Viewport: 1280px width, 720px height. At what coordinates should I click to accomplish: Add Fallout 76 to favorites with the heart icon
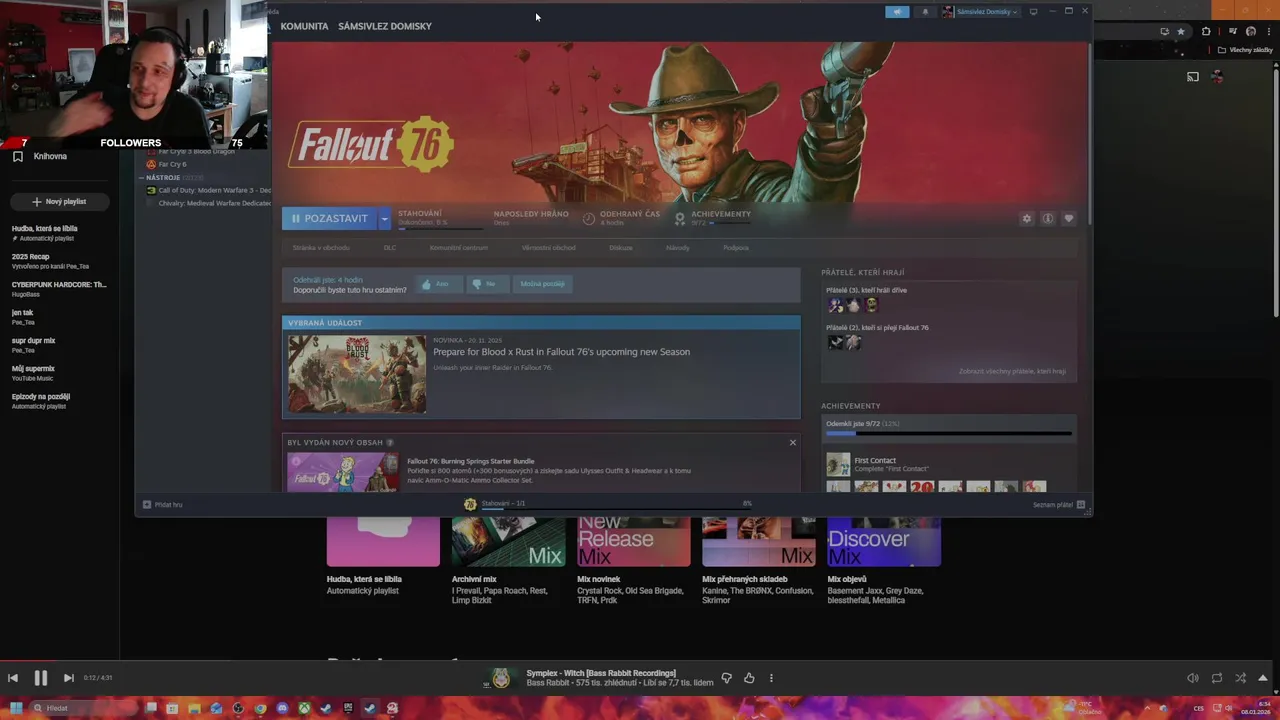point(1068,218)
